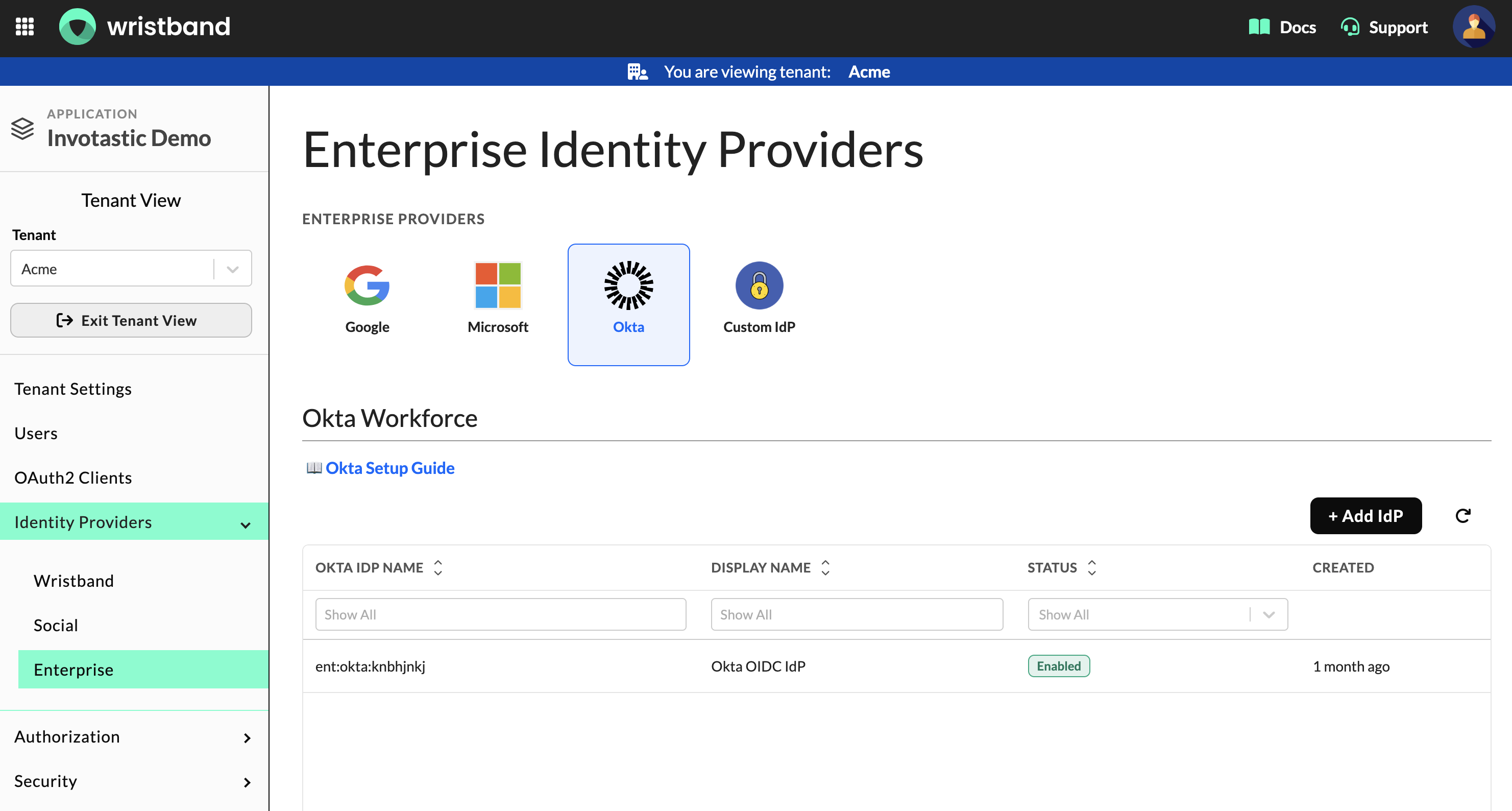Expand the Security section
The width and height of the screenshot is (1512, 811).
[x=134, y=782]
